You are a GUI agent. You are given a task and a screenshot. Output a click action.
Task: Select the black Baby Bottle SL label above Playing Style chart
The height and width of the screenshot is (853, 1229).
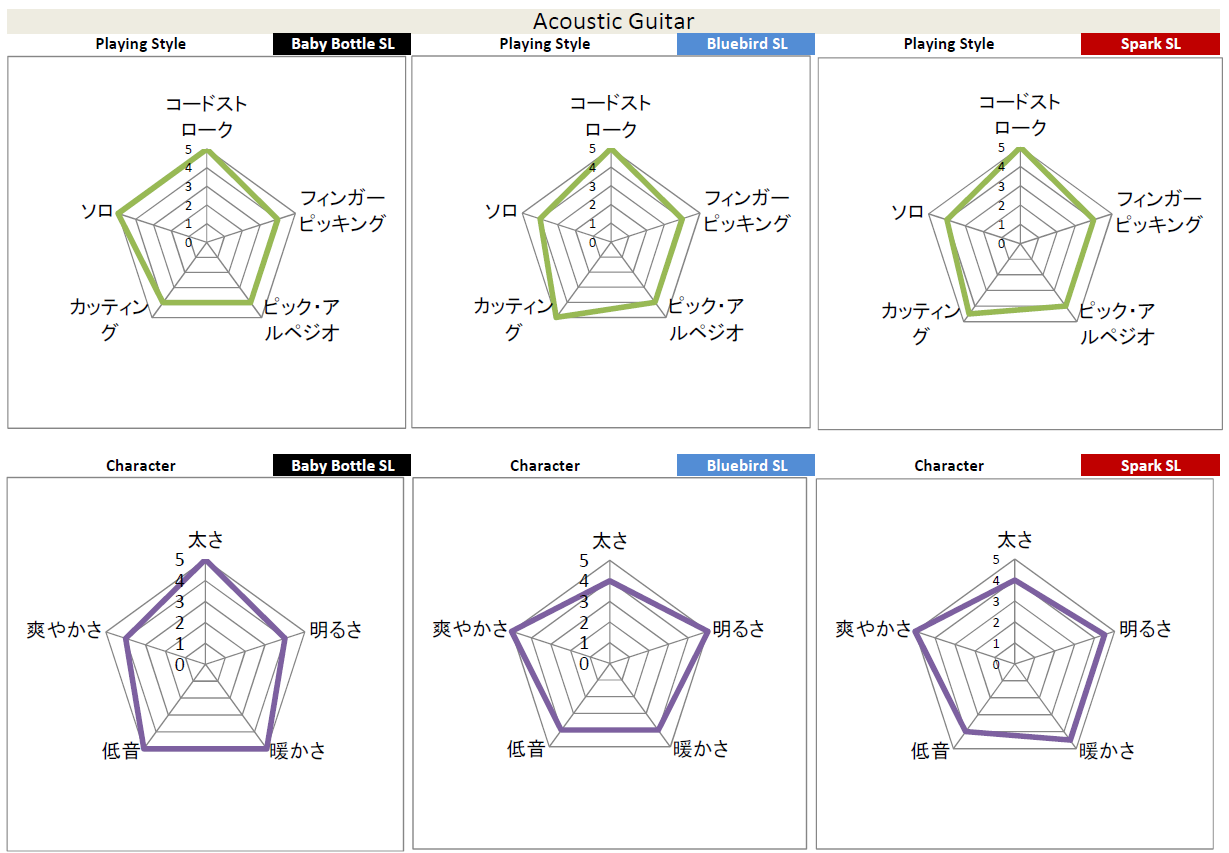click(342, 44)
